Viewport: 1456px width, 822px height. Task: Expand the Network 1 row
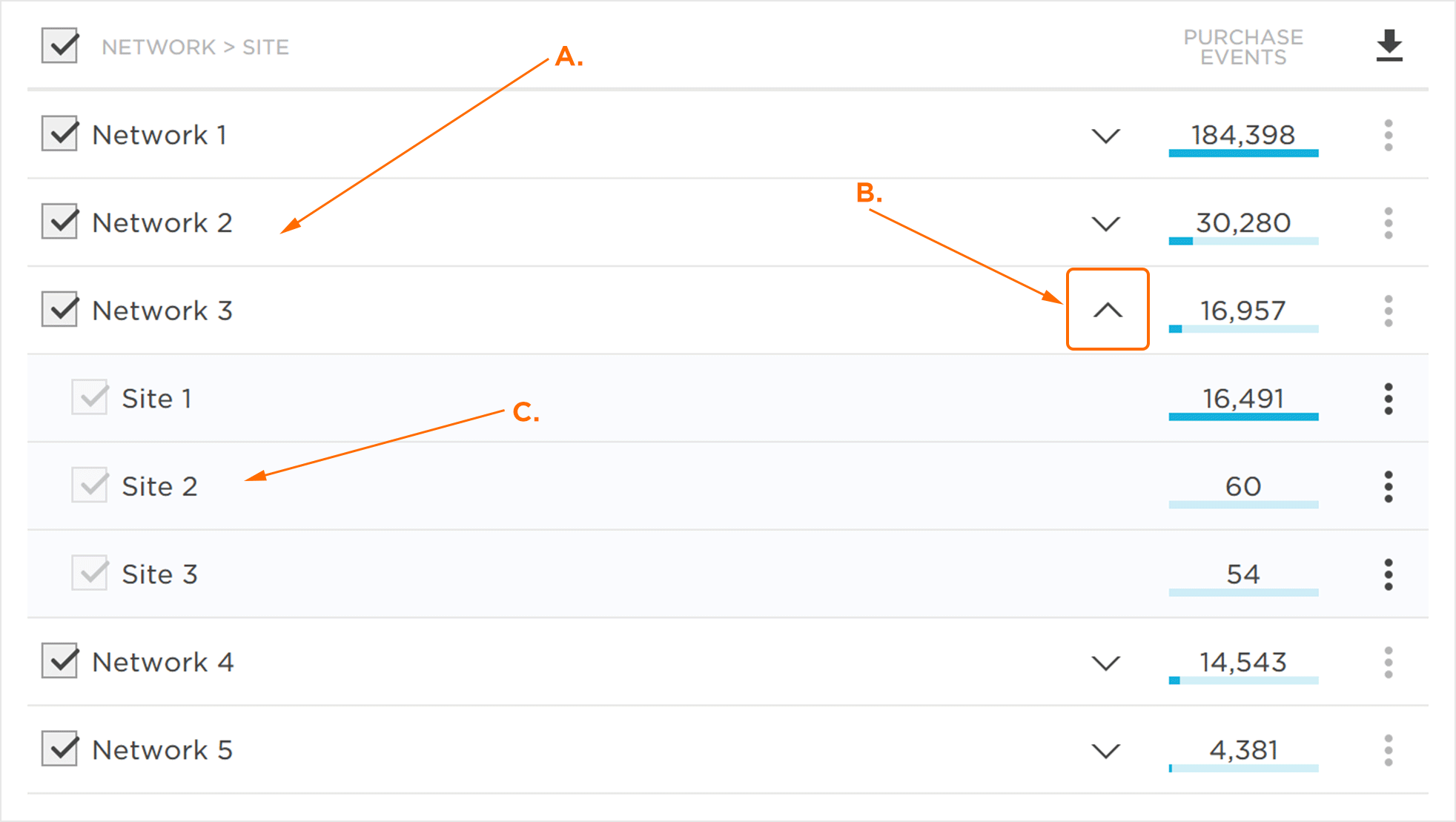[x=1106, y=136]
